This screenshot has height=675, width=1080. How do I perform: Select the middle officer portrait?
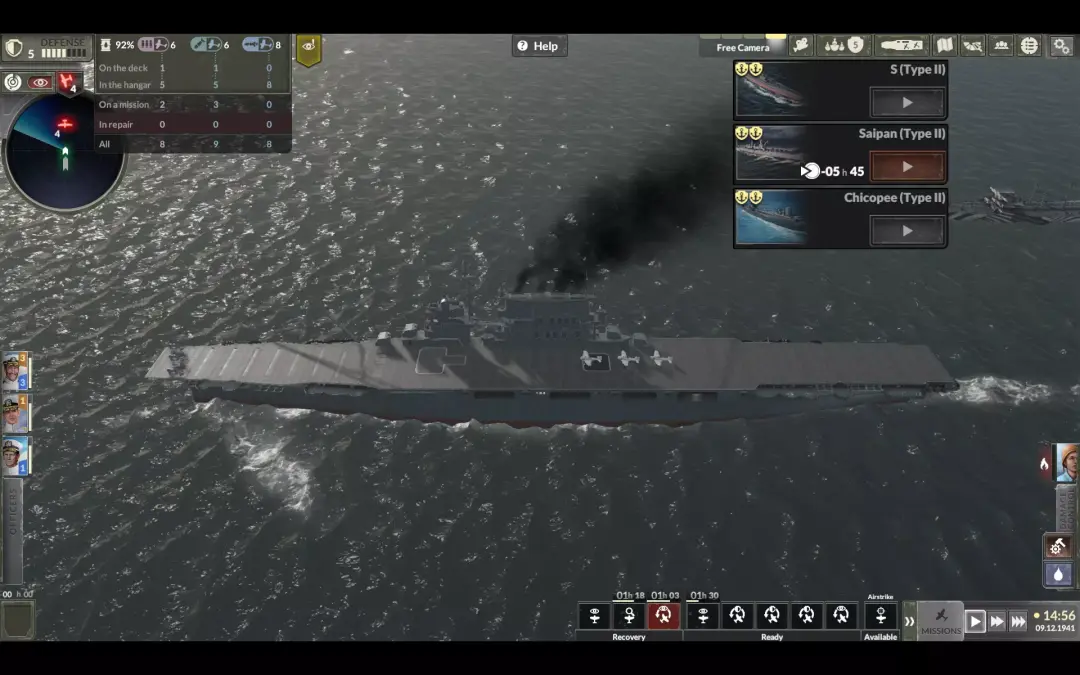point(14,414)
